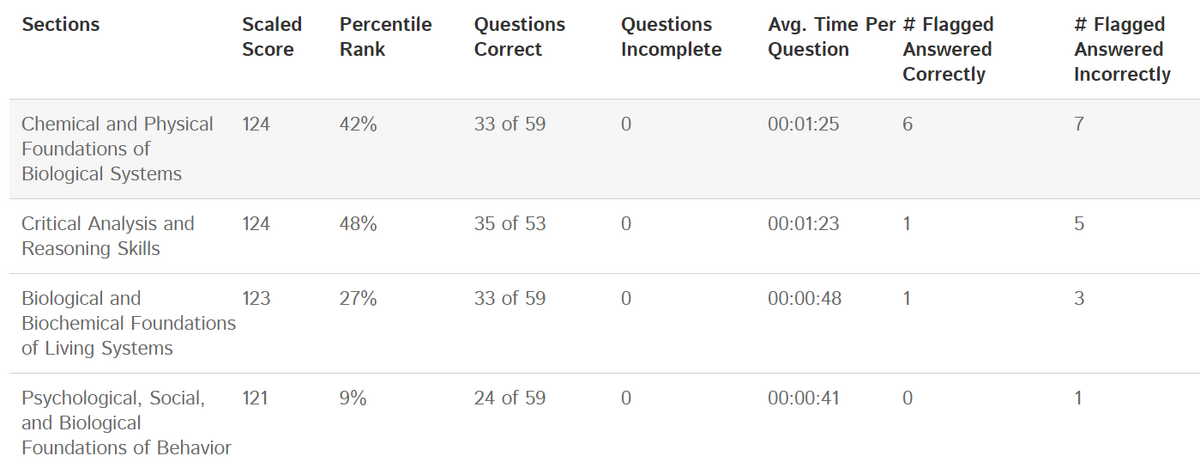This screenshot has height=462, width=1200.
Task: Select Biological and Biochemical Foundations section
Action: (x=127, y=323)
